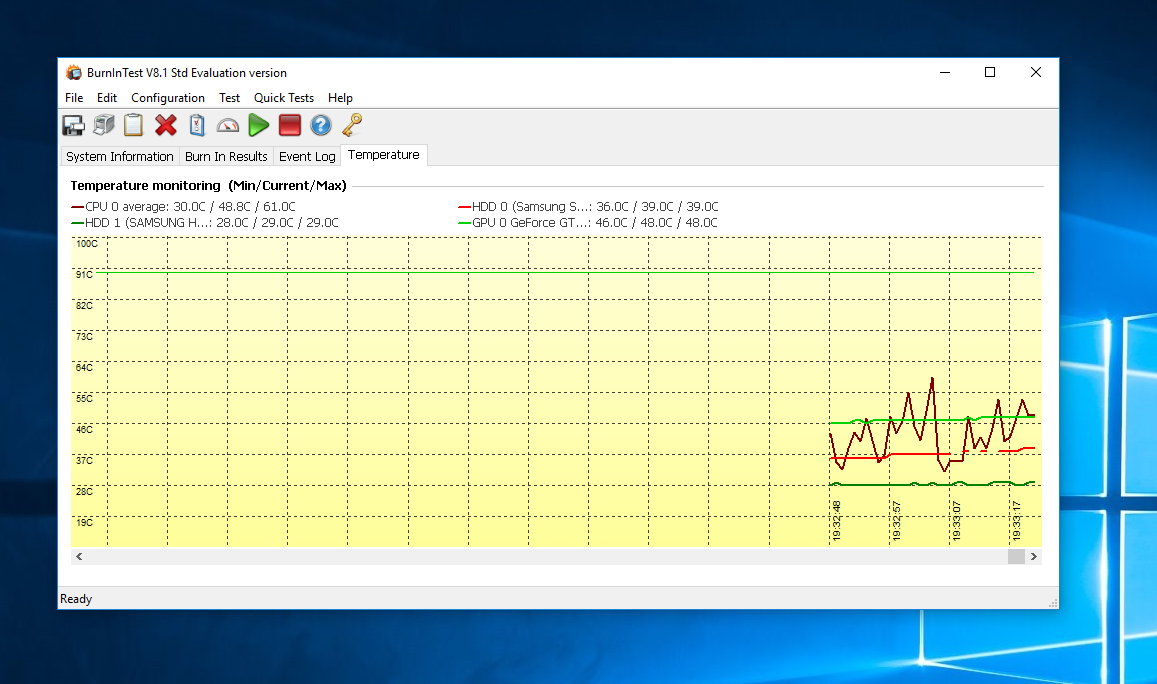The image size is (1157, 684).
Task: Click the Temperature monitoring heading
Action: pyautogui.click(x=208, y=185)
